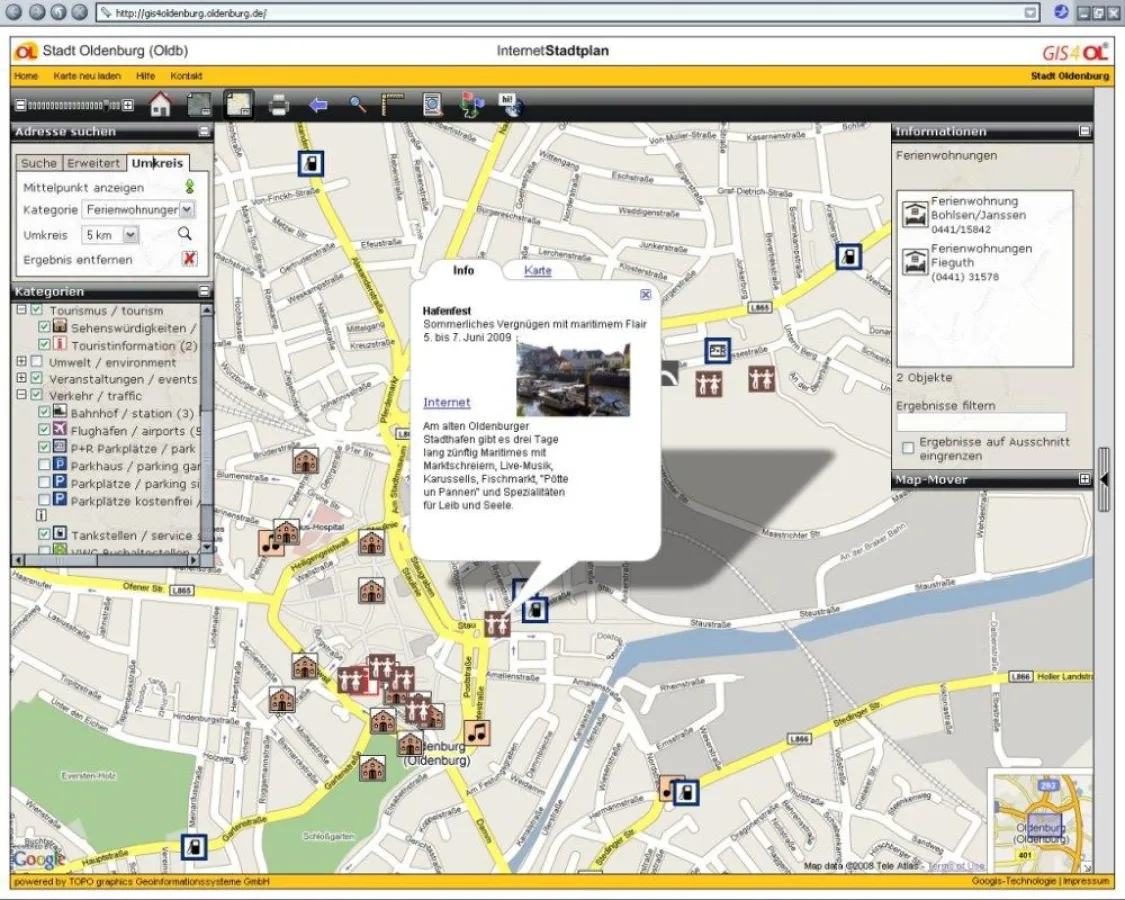The width and height of the screenshot is (1125, 900).
Task: Open the Karte tab in the info popup
Action: 538,271
